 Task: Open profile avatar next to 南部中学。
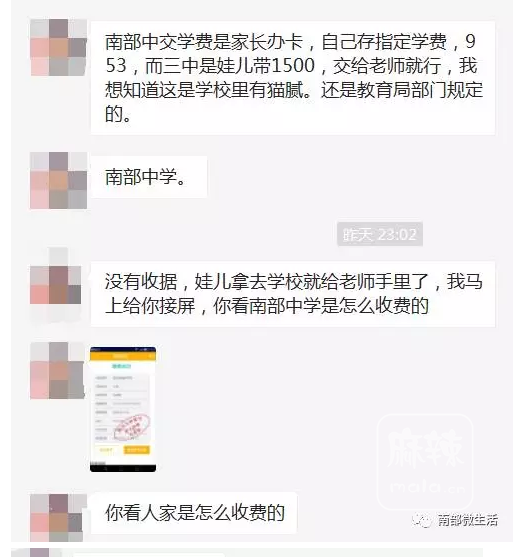(59, 180)
